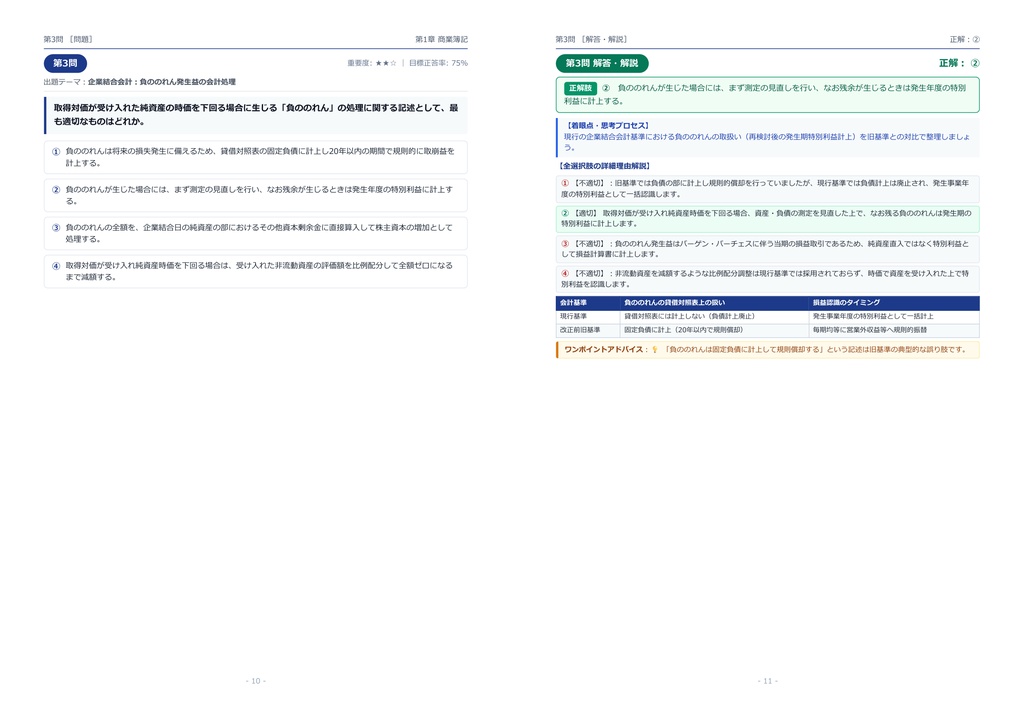1024x724 pixels.
Task: Click the correct answer text inside the green 正解肢 box
Action: [x=765, y=95]
